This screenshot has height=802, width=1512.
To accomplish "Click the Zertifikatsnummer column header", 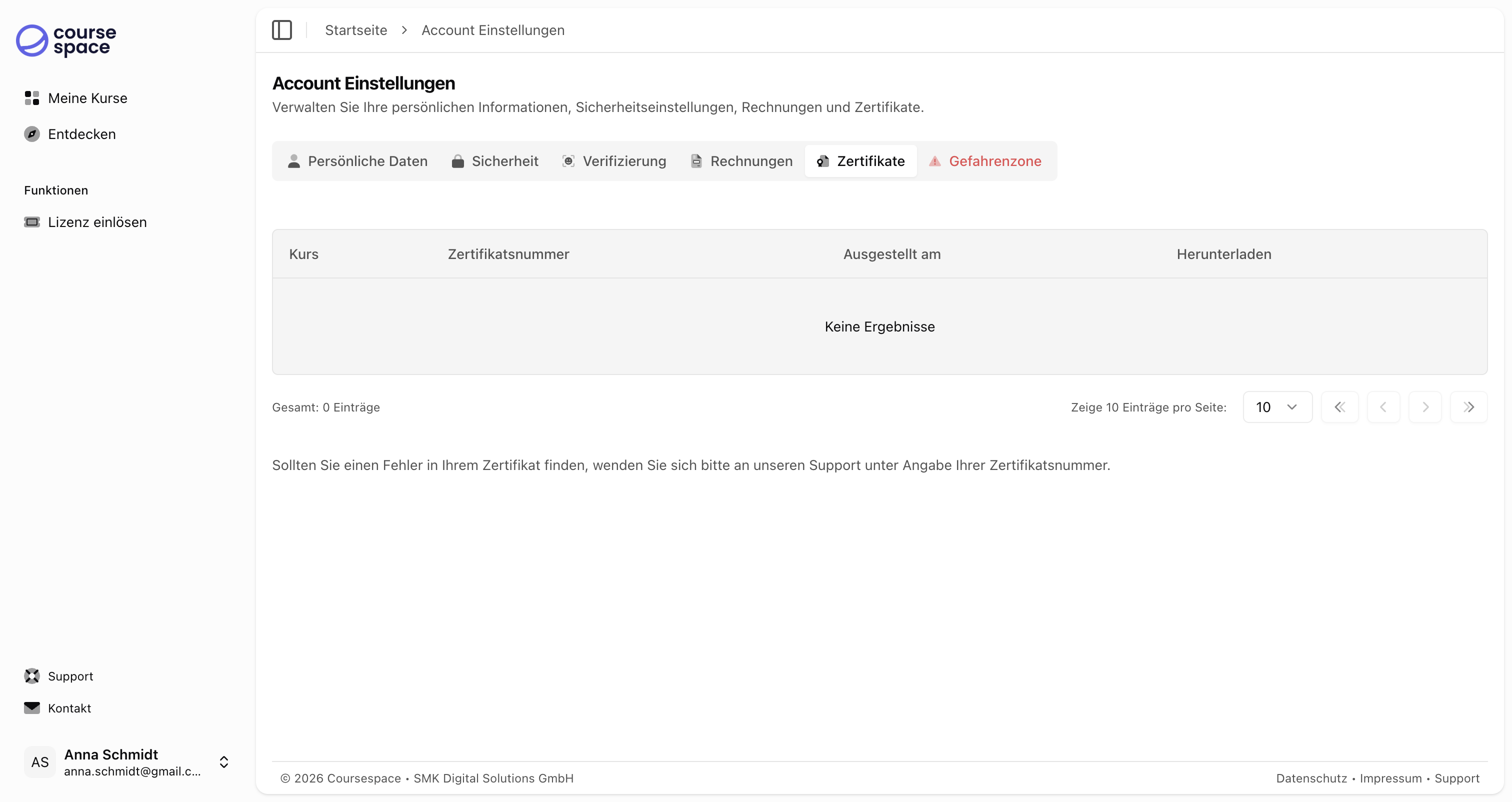I will (x=508, y=253).
